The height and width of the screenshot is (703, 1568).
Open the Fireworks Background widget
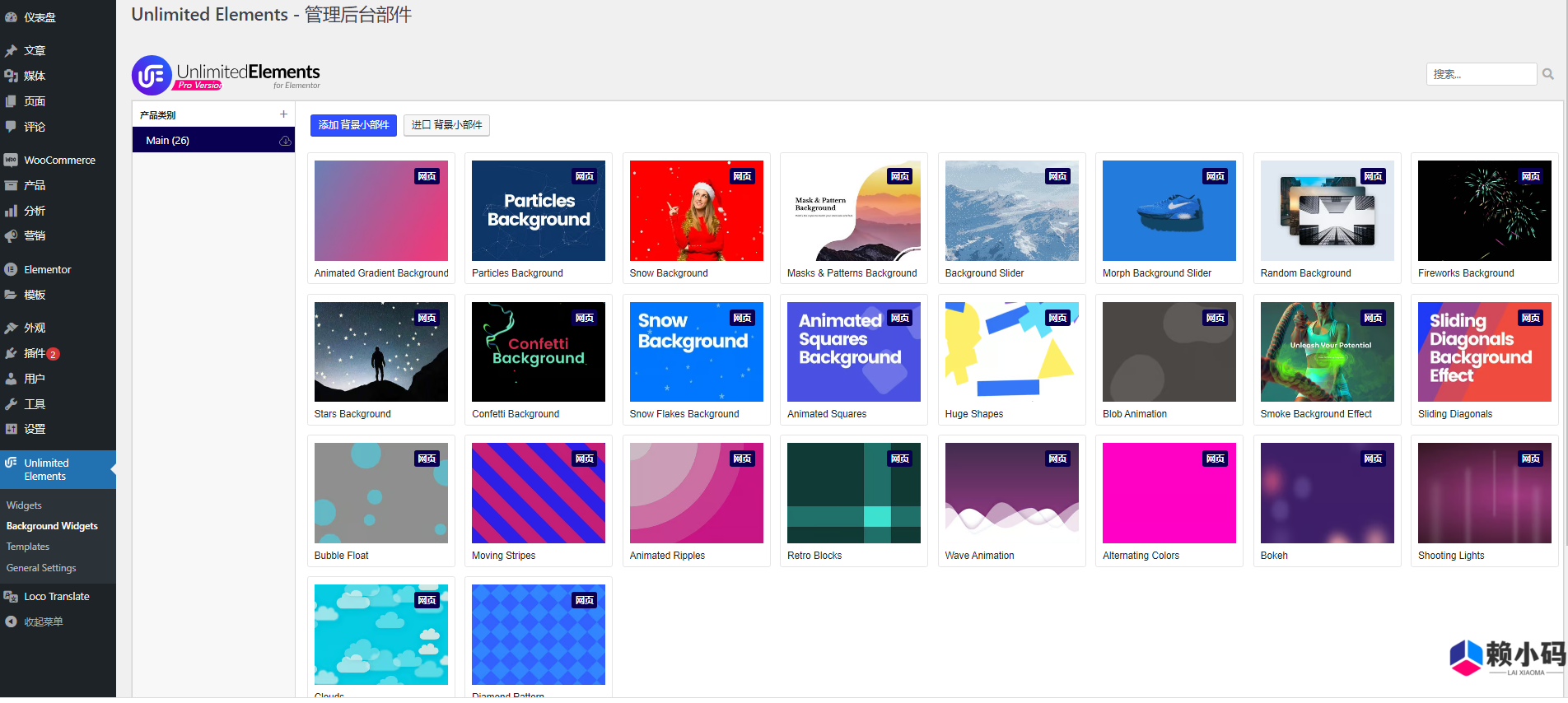1484,211
